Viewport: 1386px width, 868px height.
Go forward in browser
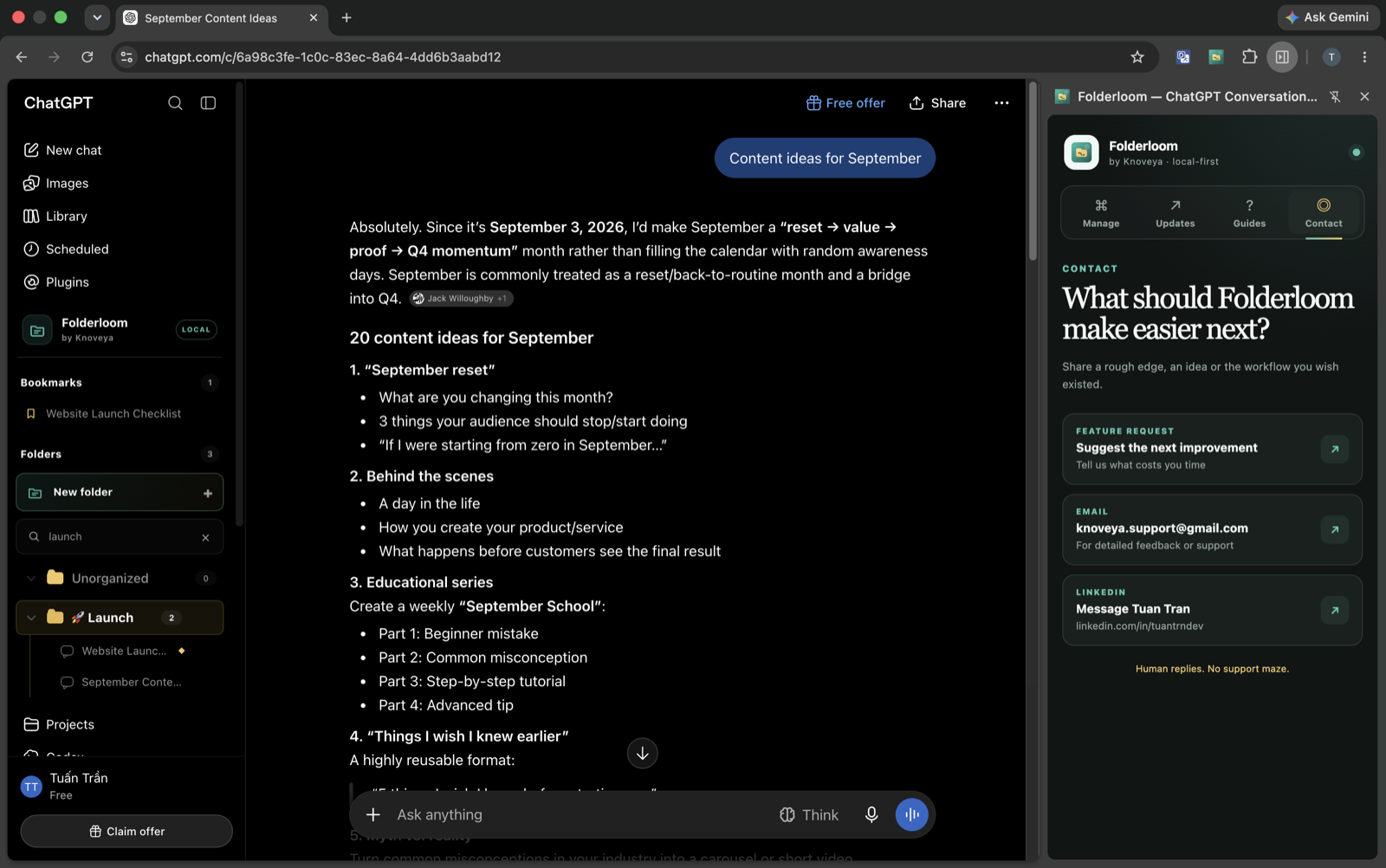pyautogui.click(x=55, y=57)
